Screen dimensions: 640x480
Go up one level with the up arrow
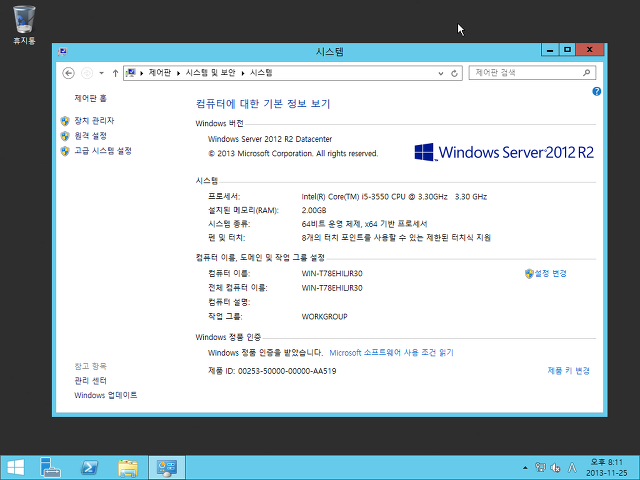tap(116, 73)
